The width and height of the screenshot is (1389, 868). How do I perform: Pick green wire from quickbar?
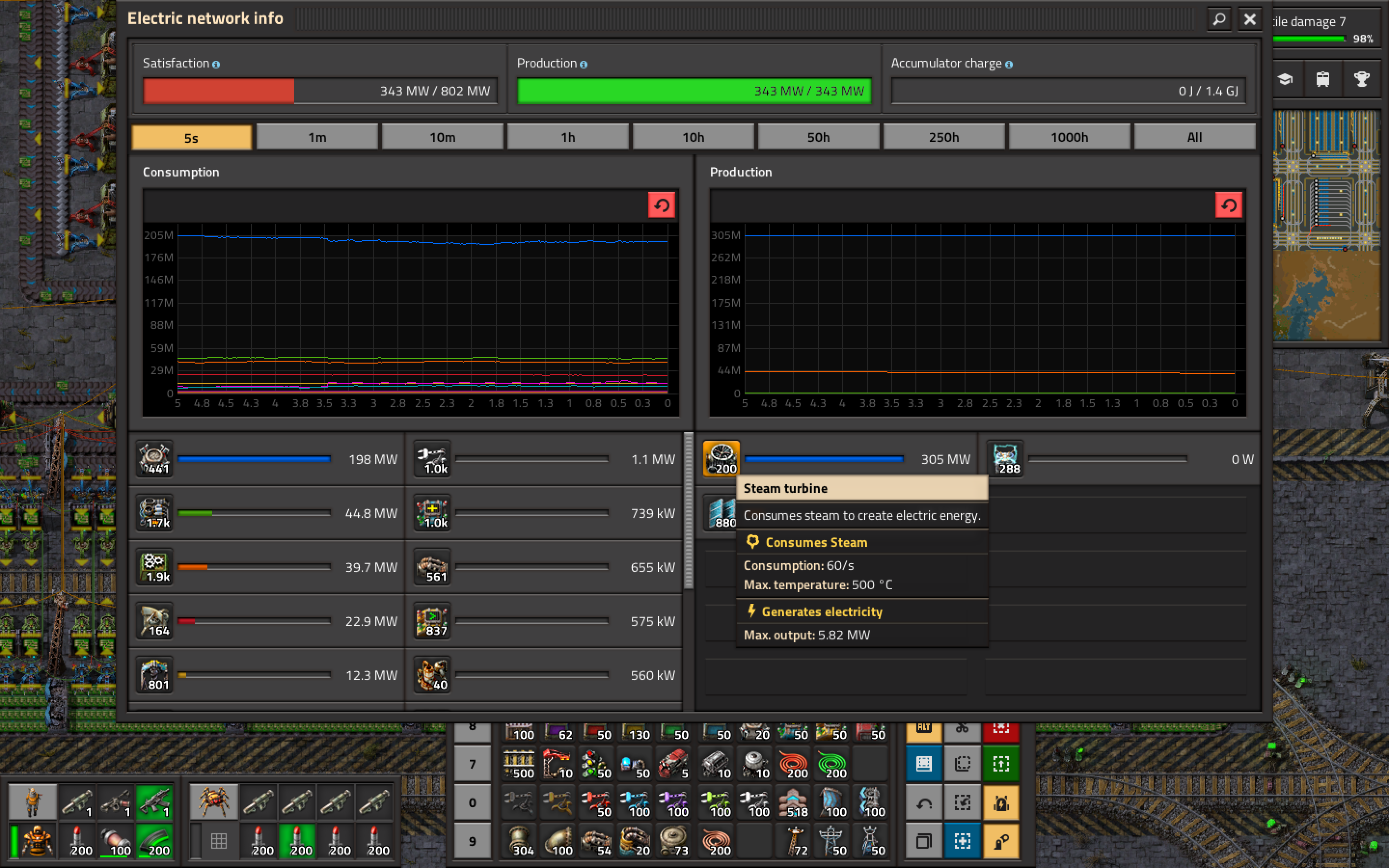pyautogui.click(x=832, y=764)
